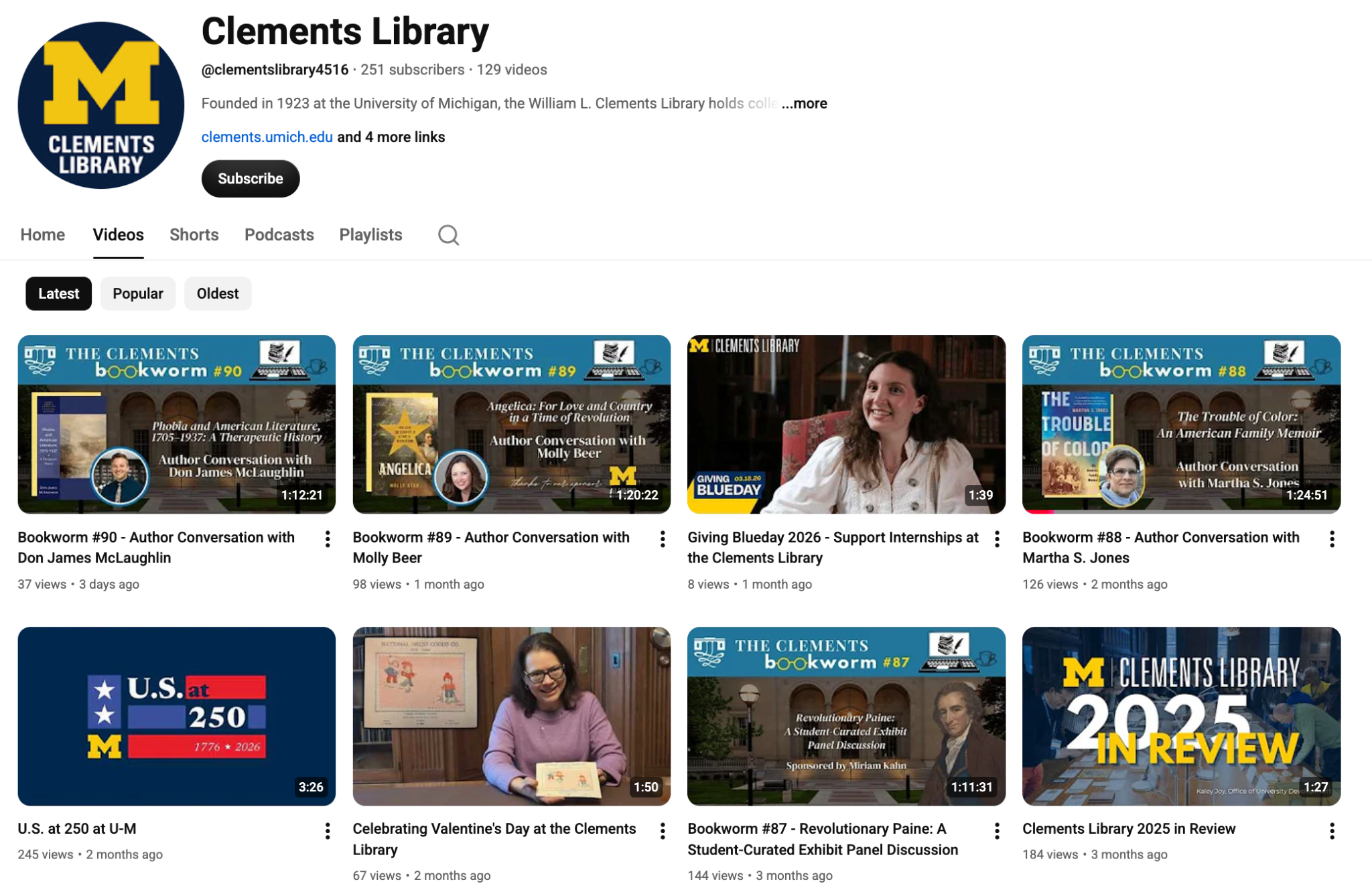
Task: Open more options for U.S. at 250 video
Action: pos(327,831)
